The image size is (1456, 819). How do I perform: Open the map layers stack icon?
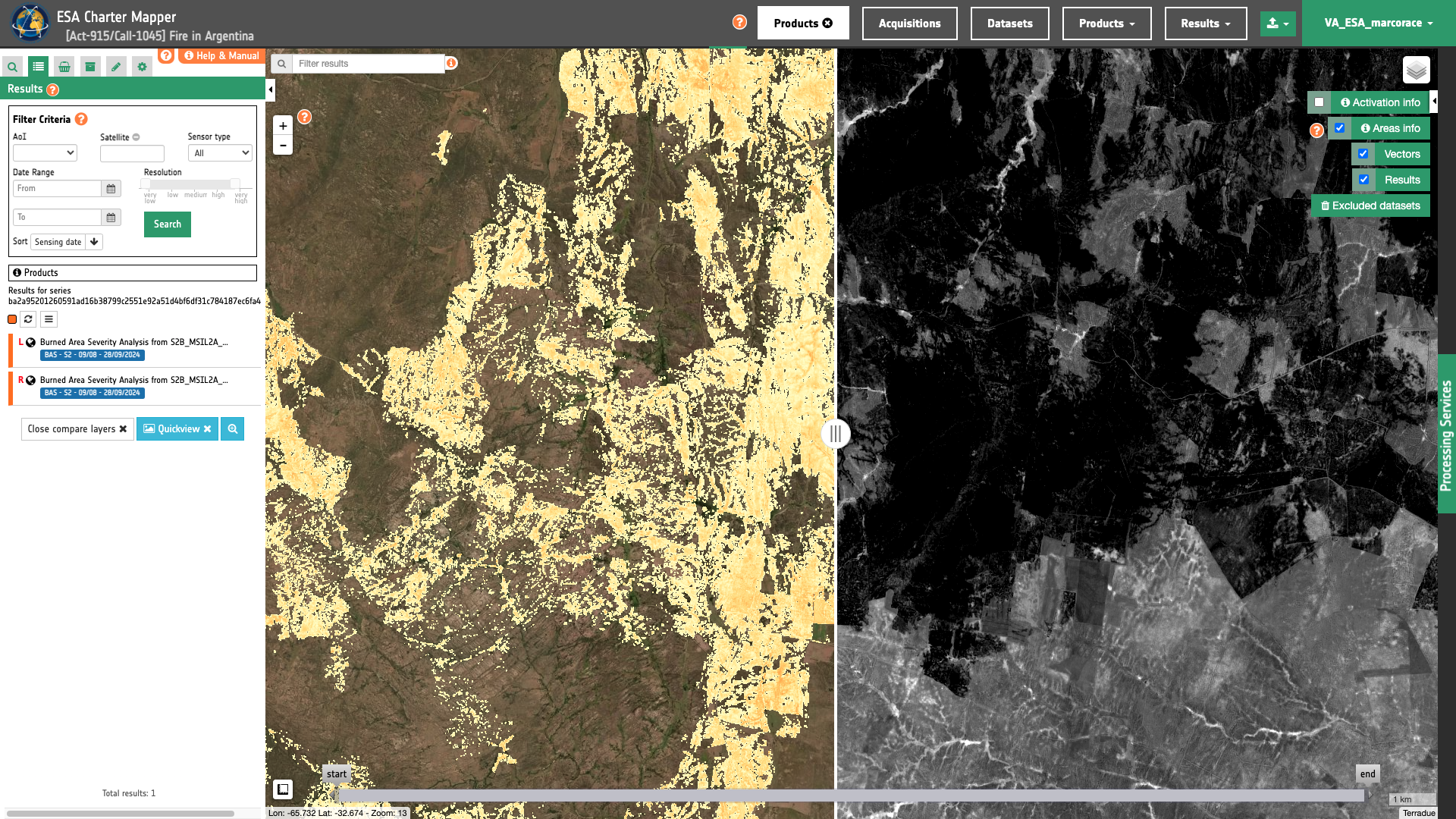tap(1416, 71)
